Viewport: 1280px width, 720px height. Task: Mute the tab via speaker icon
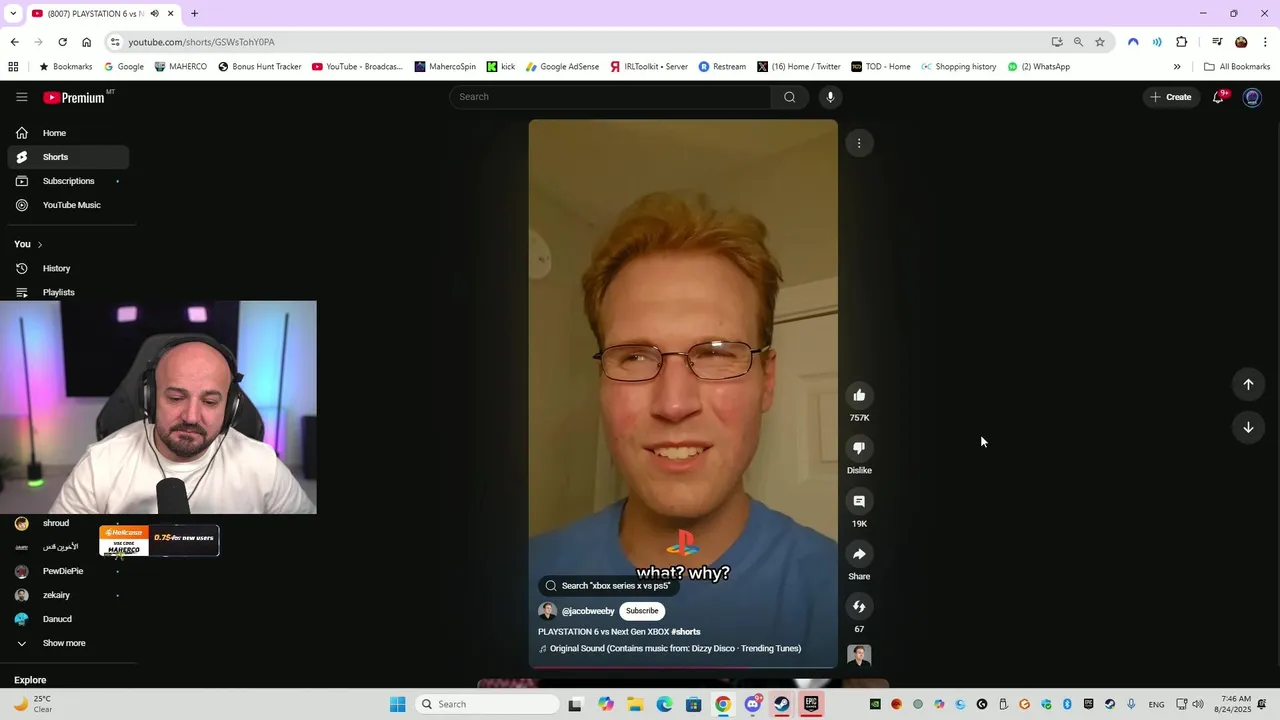[x=155, y=14]
